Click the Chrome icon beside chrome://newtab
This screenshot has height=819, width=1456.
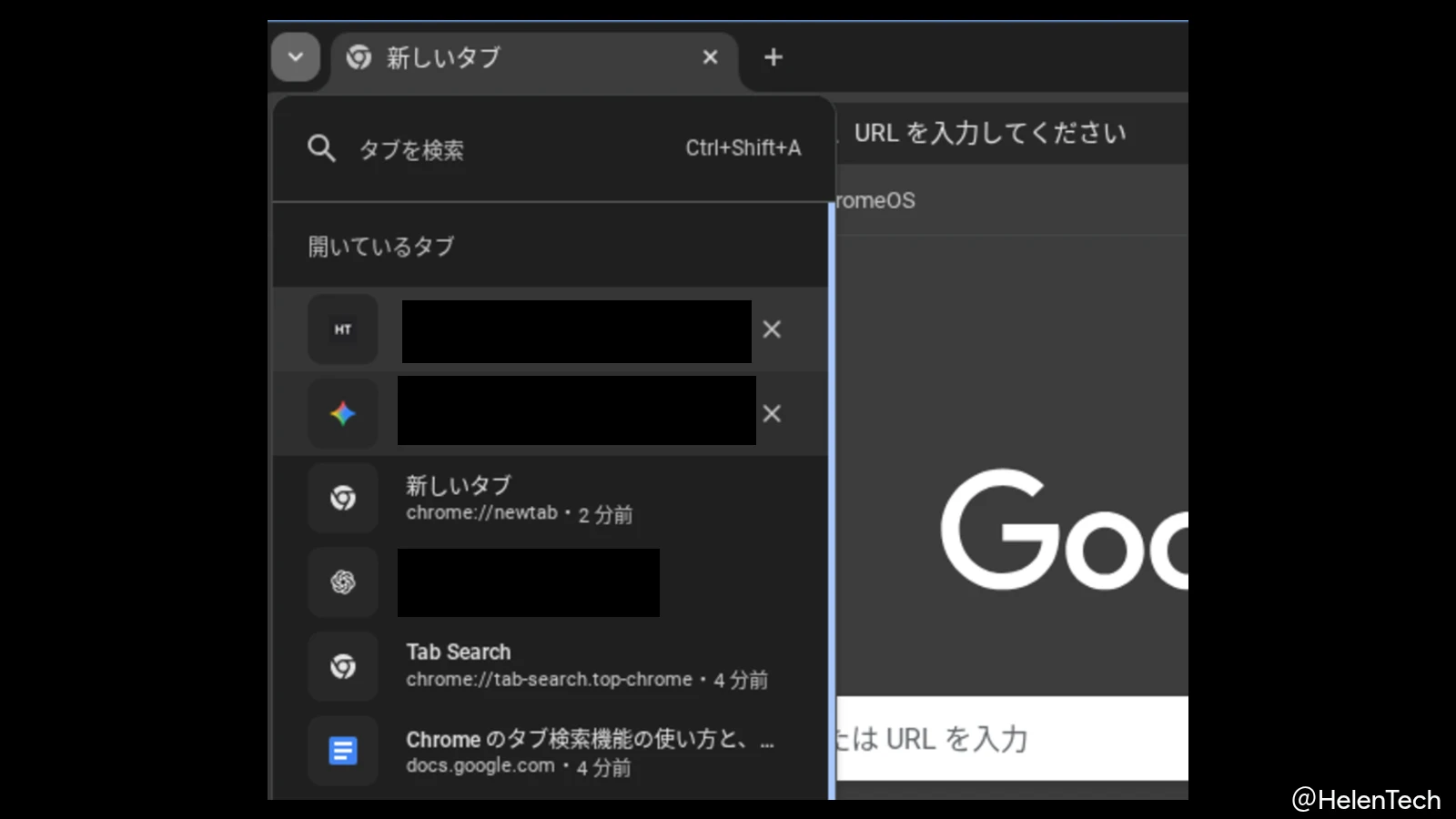tap(342, 499)
